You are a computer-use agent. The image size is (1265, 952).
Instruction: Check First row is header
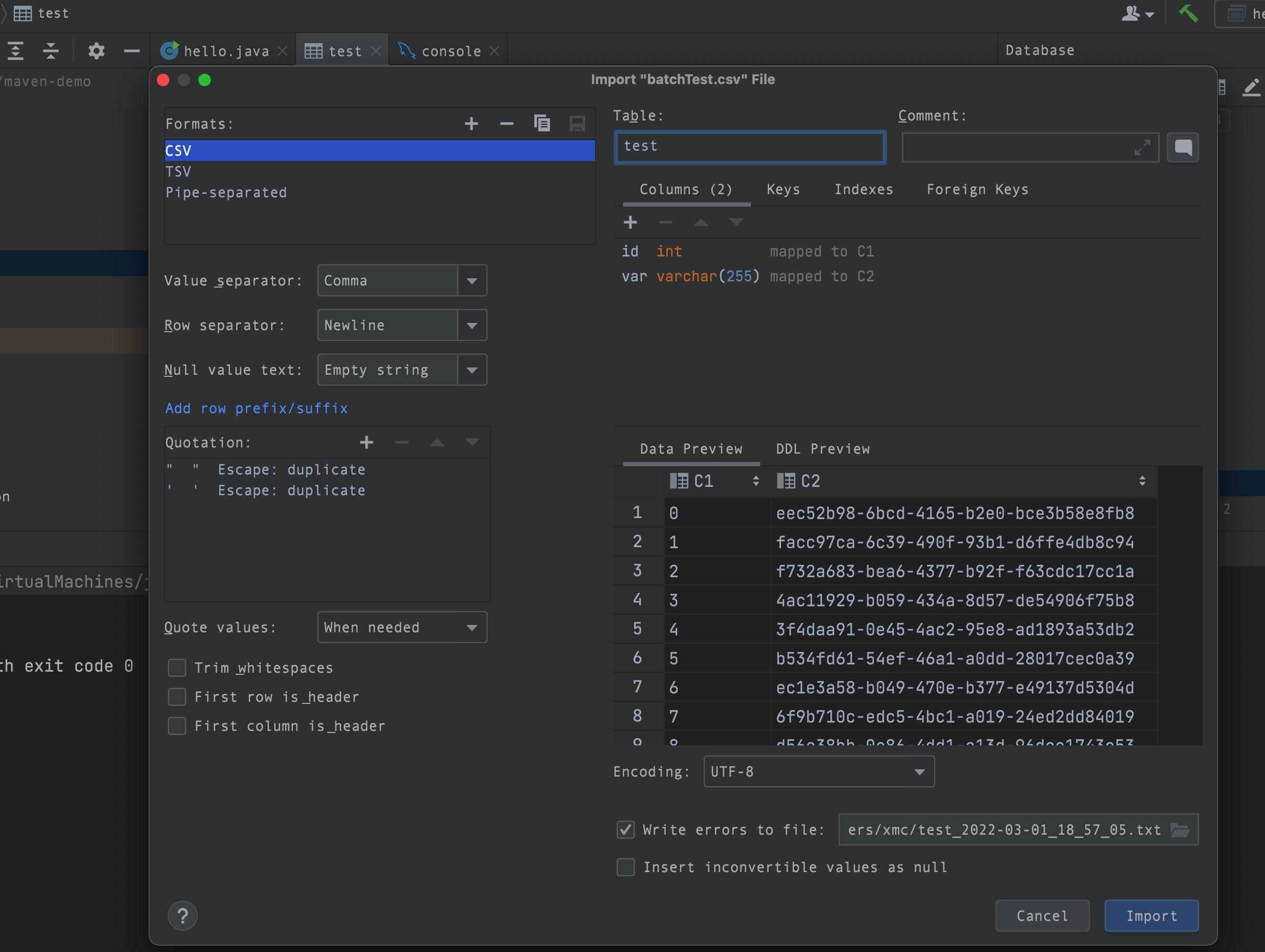(177, 697)
